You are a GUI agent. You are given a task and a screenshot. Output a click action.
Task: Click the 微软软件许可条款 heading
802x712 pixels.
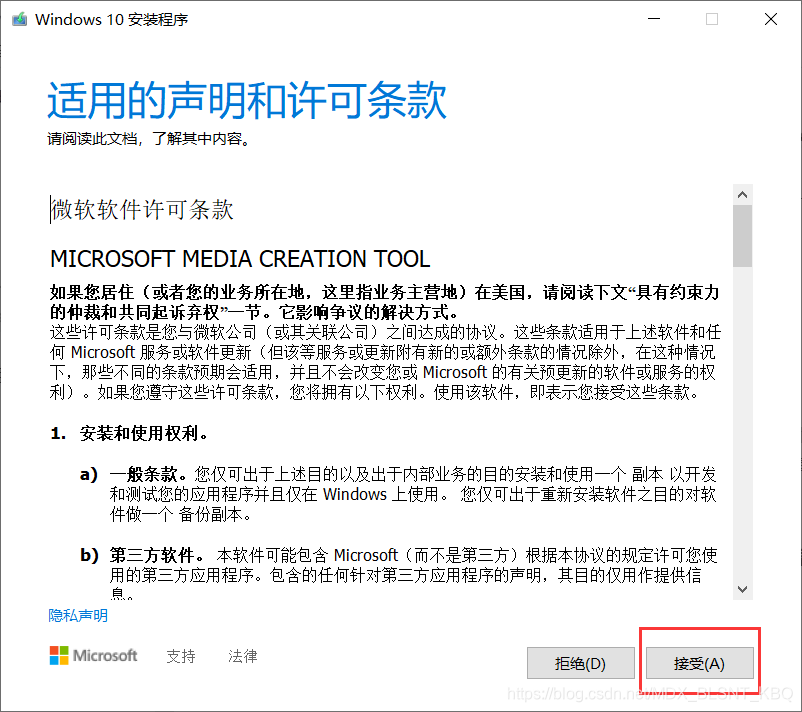coord(140,210)
